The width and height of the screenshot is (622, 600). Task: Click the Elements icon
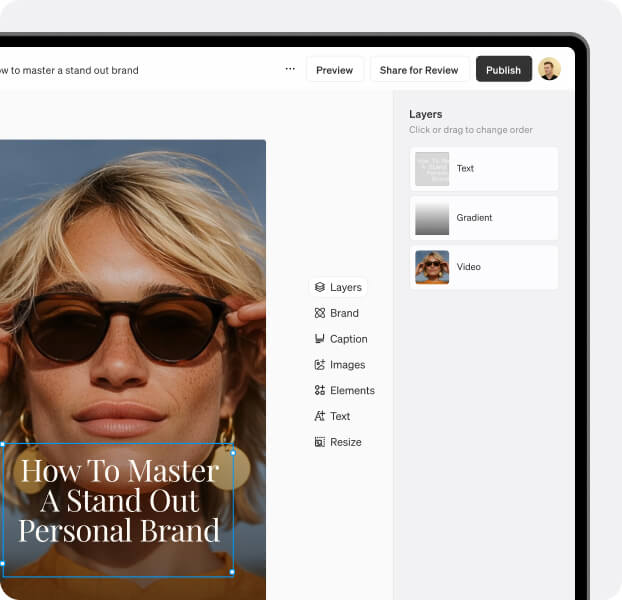click(x=320, y=391)
